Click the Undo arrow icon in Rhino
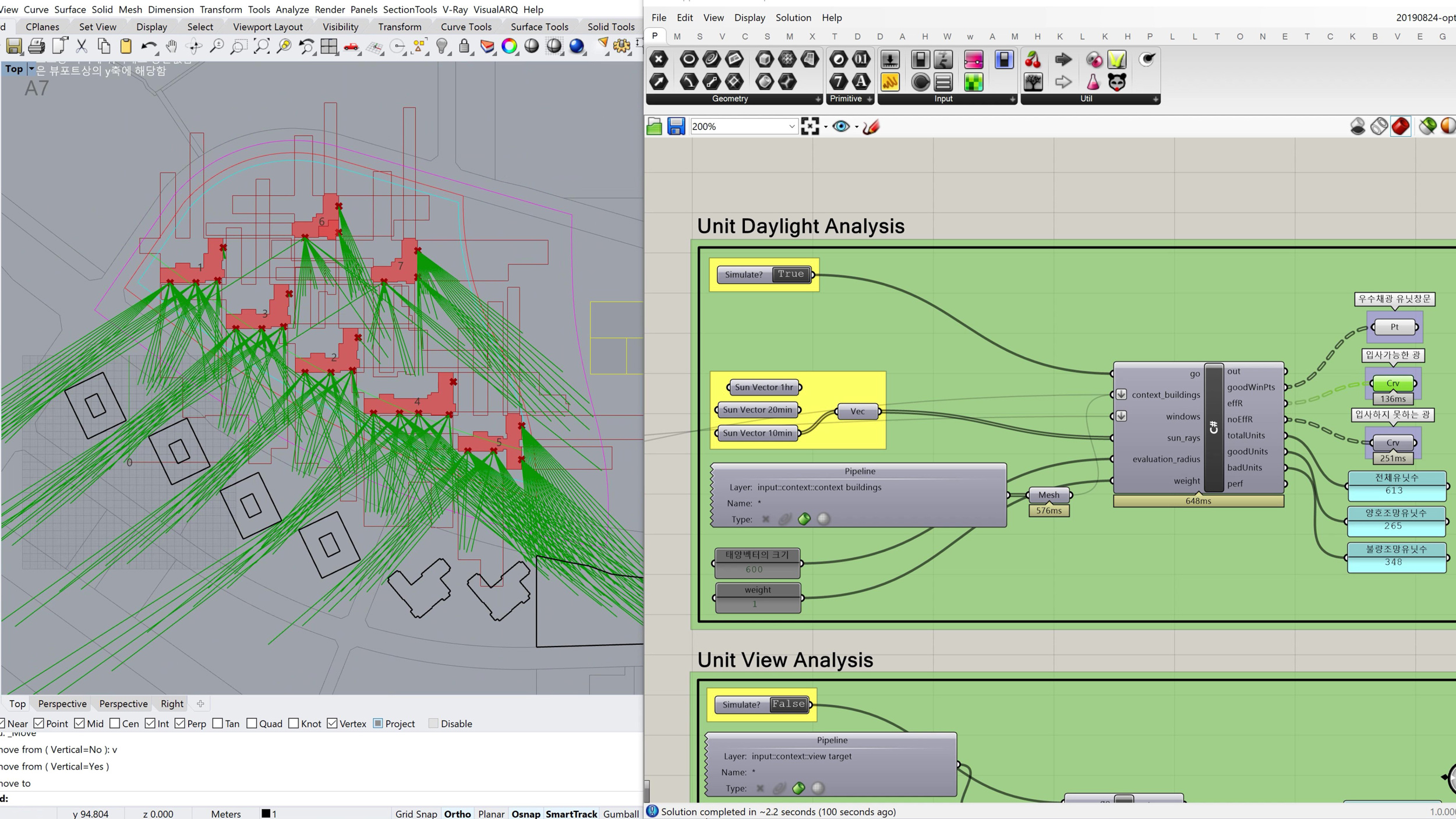Screen dimensions: 1456x819 (x=149, y=46)
